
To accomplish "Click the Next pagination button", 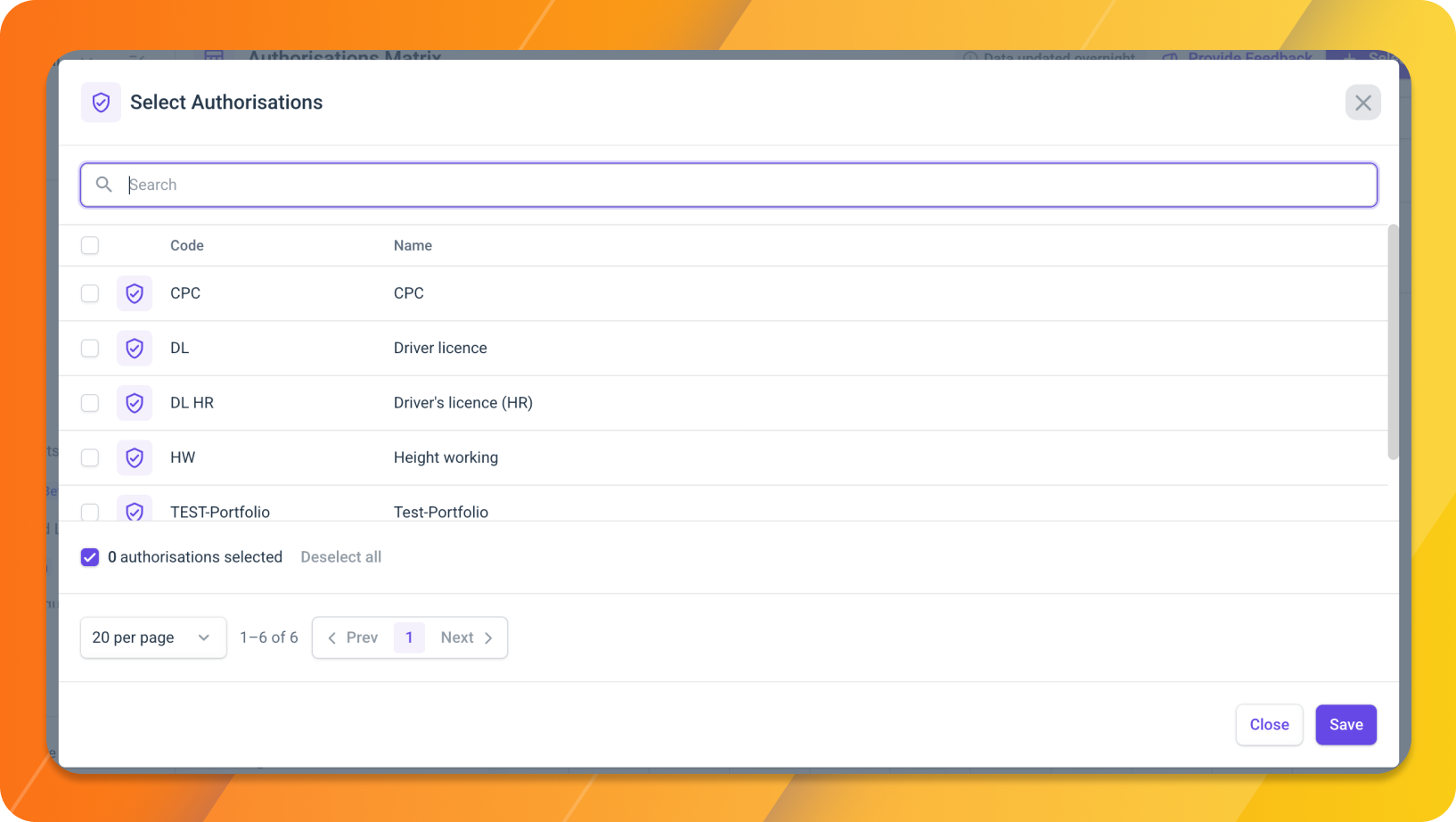I will click(x=466, y=637).
